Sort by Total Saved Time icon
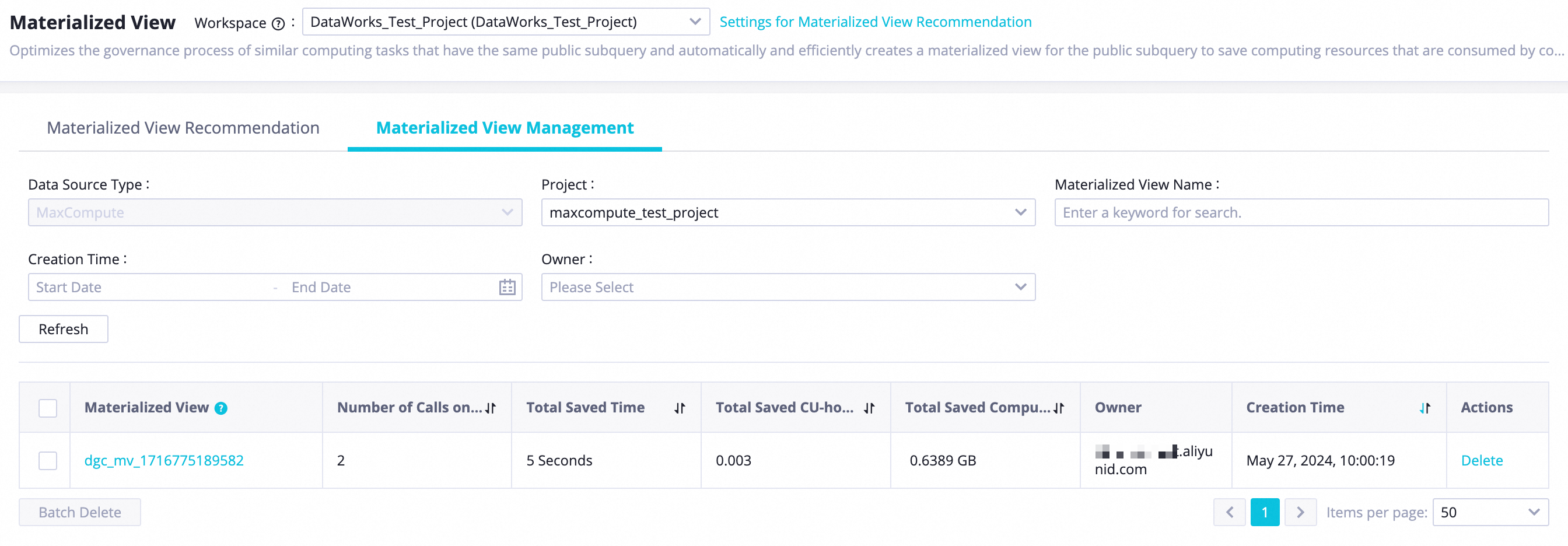The height and width of the screenshot is (546, 1568). [x=680, y=408]
